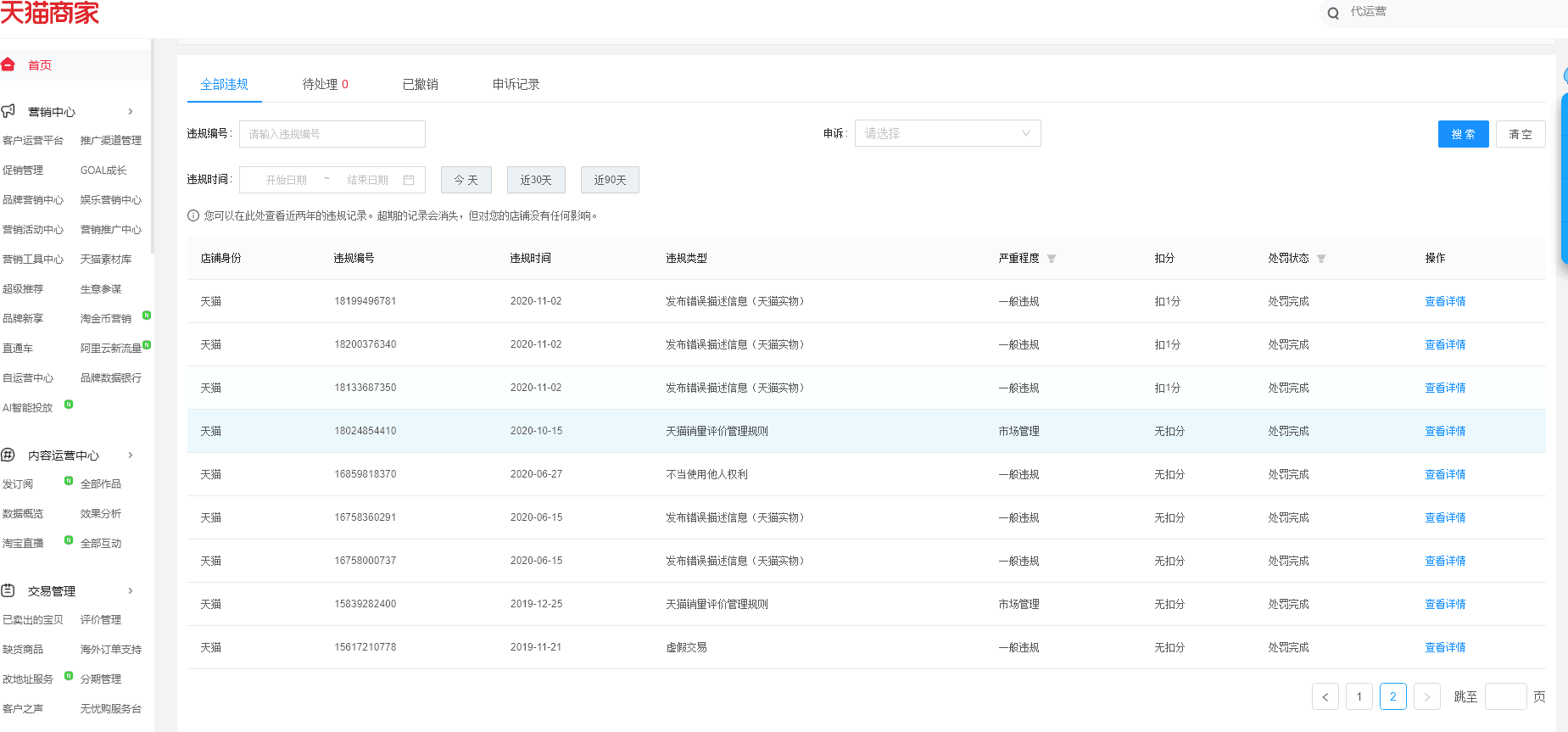This screenshot has height=732, width=1568.
Task: Switch to the 已撤销 tab
Action: pyautogui.click(x=421, y=84)
